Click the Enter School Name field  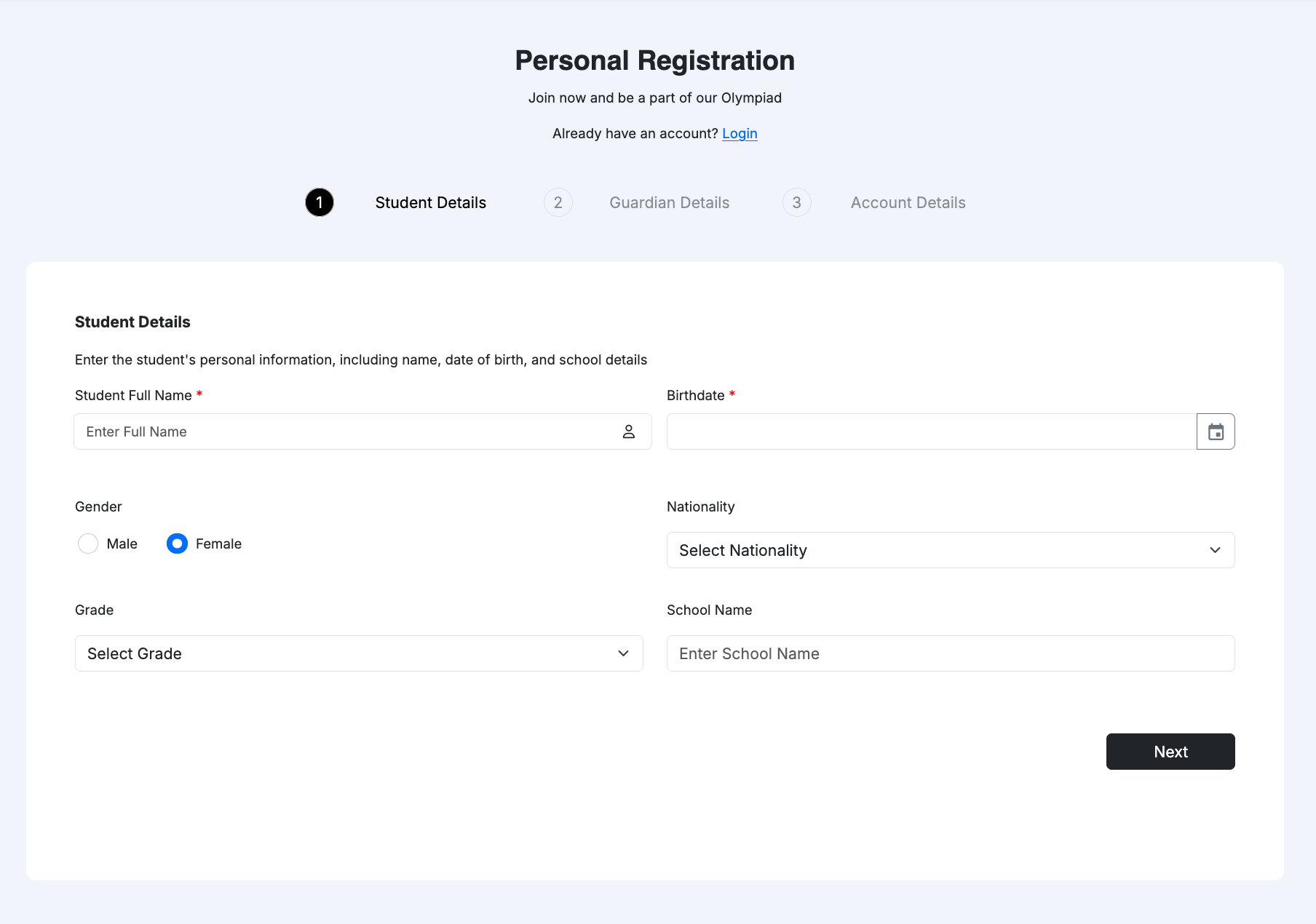point(950,653)
